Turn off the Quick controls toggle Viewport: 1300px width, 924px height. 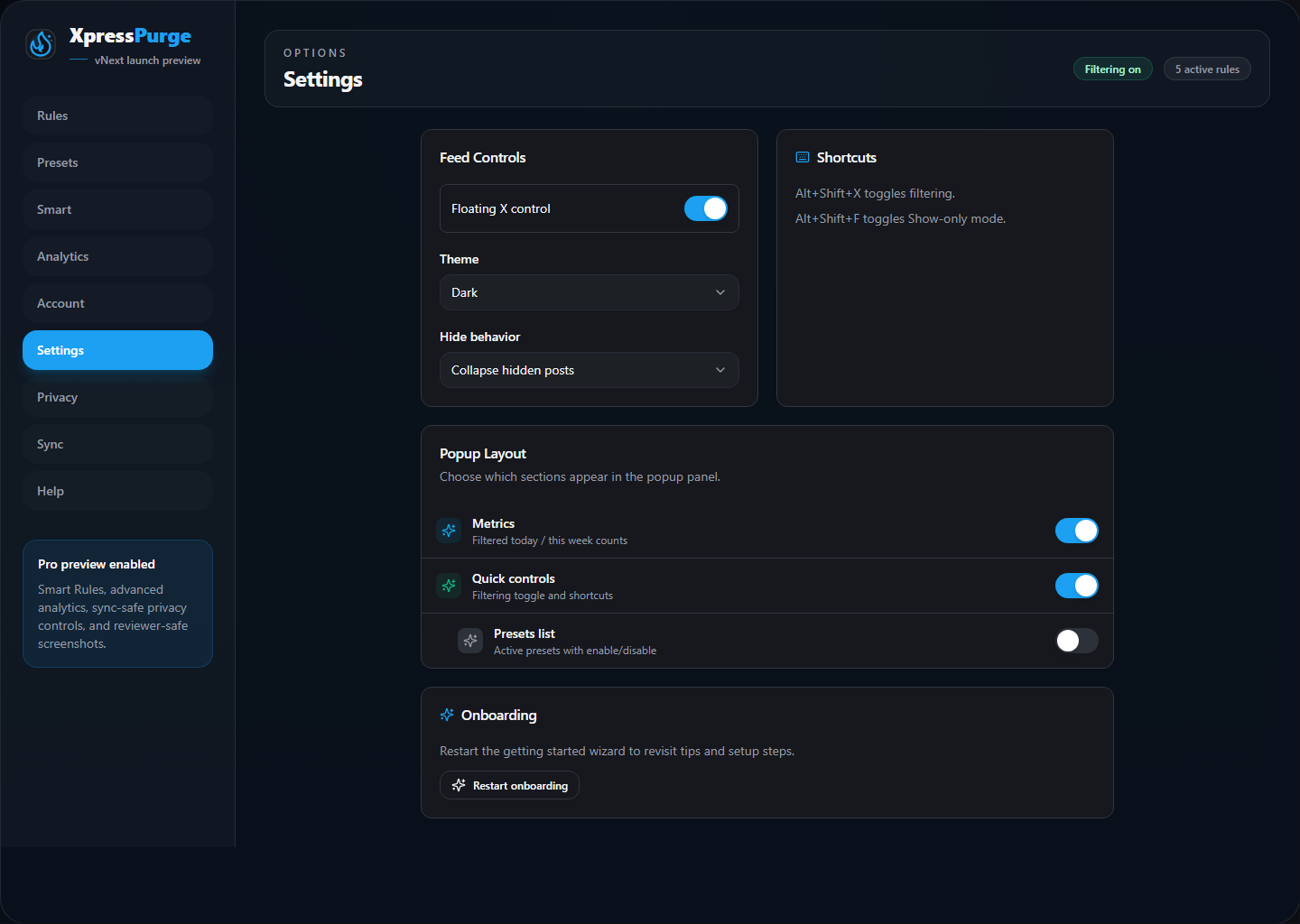tap(1077, 586)
